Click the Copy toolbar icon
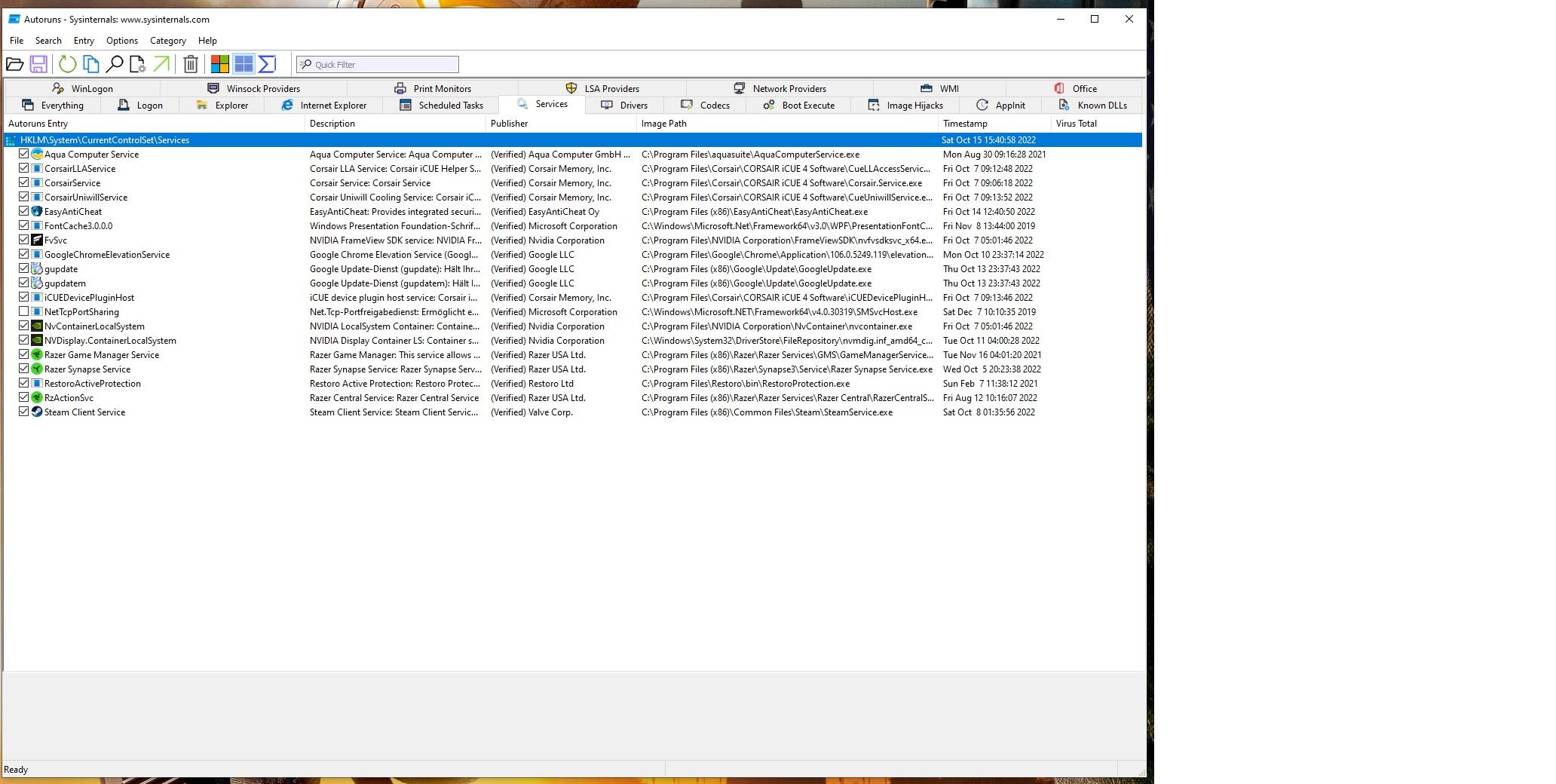 (x=91, y=65)
